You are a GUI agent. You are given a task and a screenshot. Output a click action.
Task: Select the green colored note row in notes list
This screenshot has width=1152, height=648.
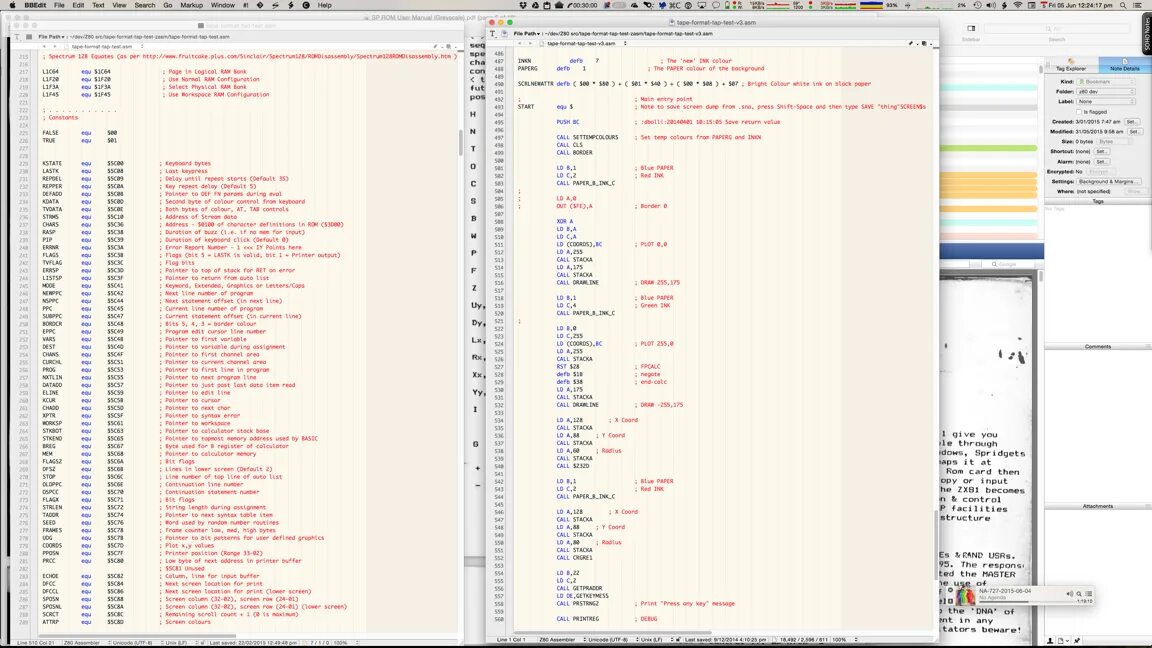(x=988, y=148)
